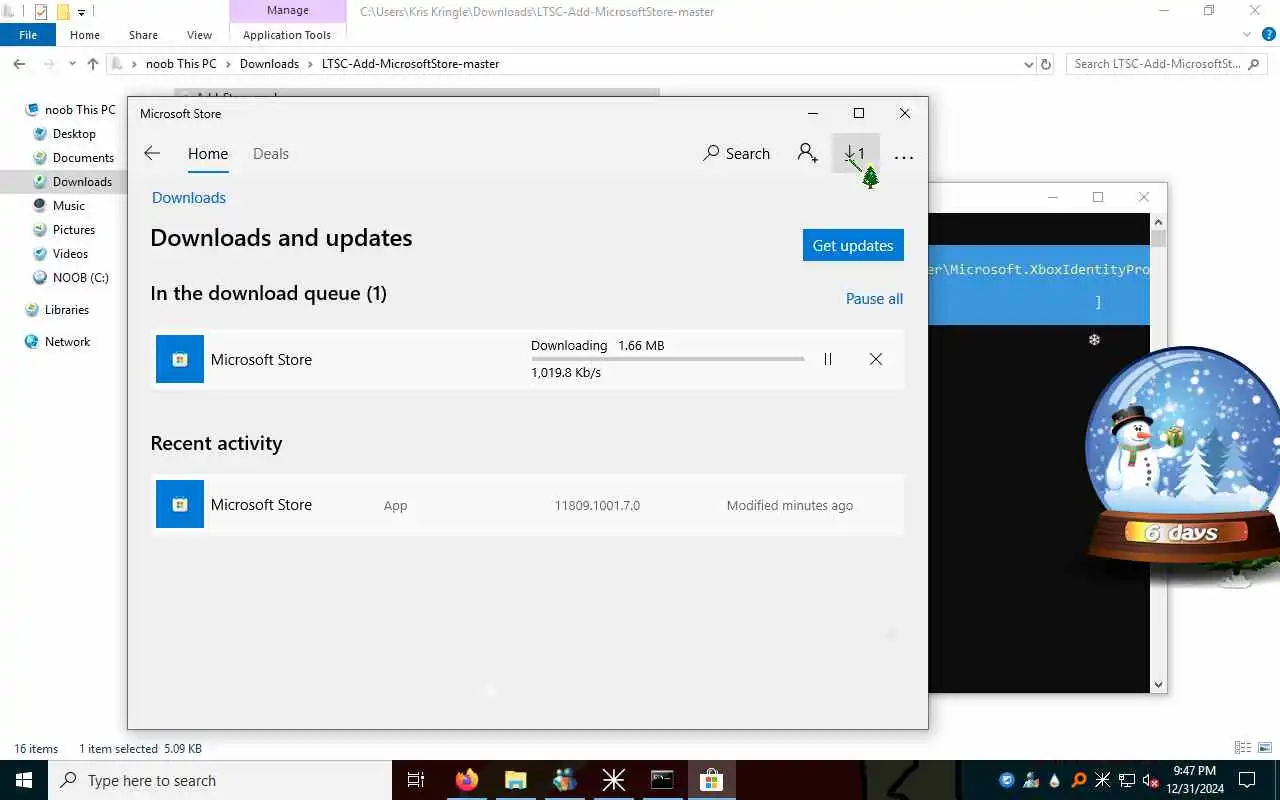Open the downloads indicator showing 1

(855, 154)
